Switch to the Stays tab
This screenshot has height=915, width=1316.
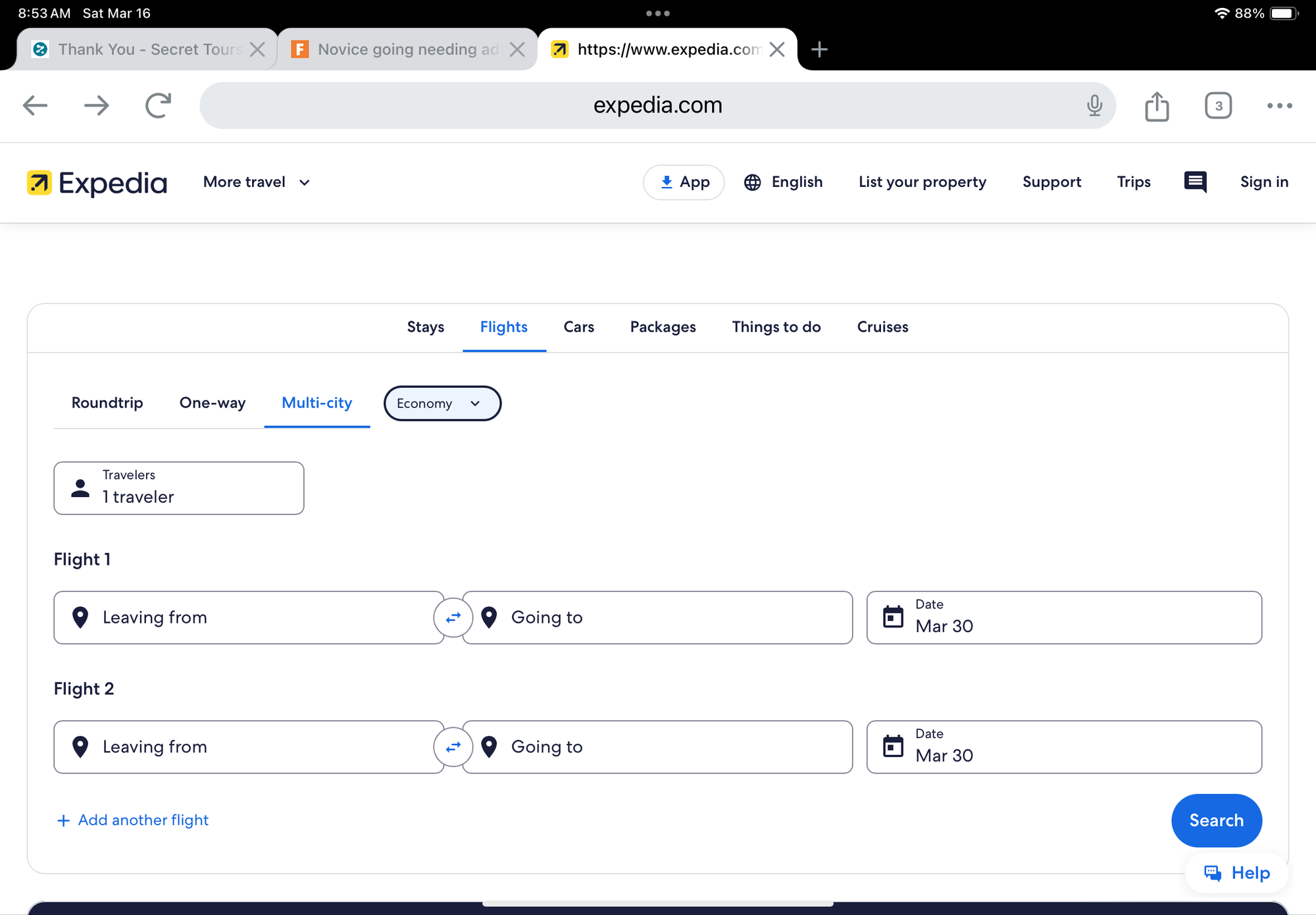point(425,327)
